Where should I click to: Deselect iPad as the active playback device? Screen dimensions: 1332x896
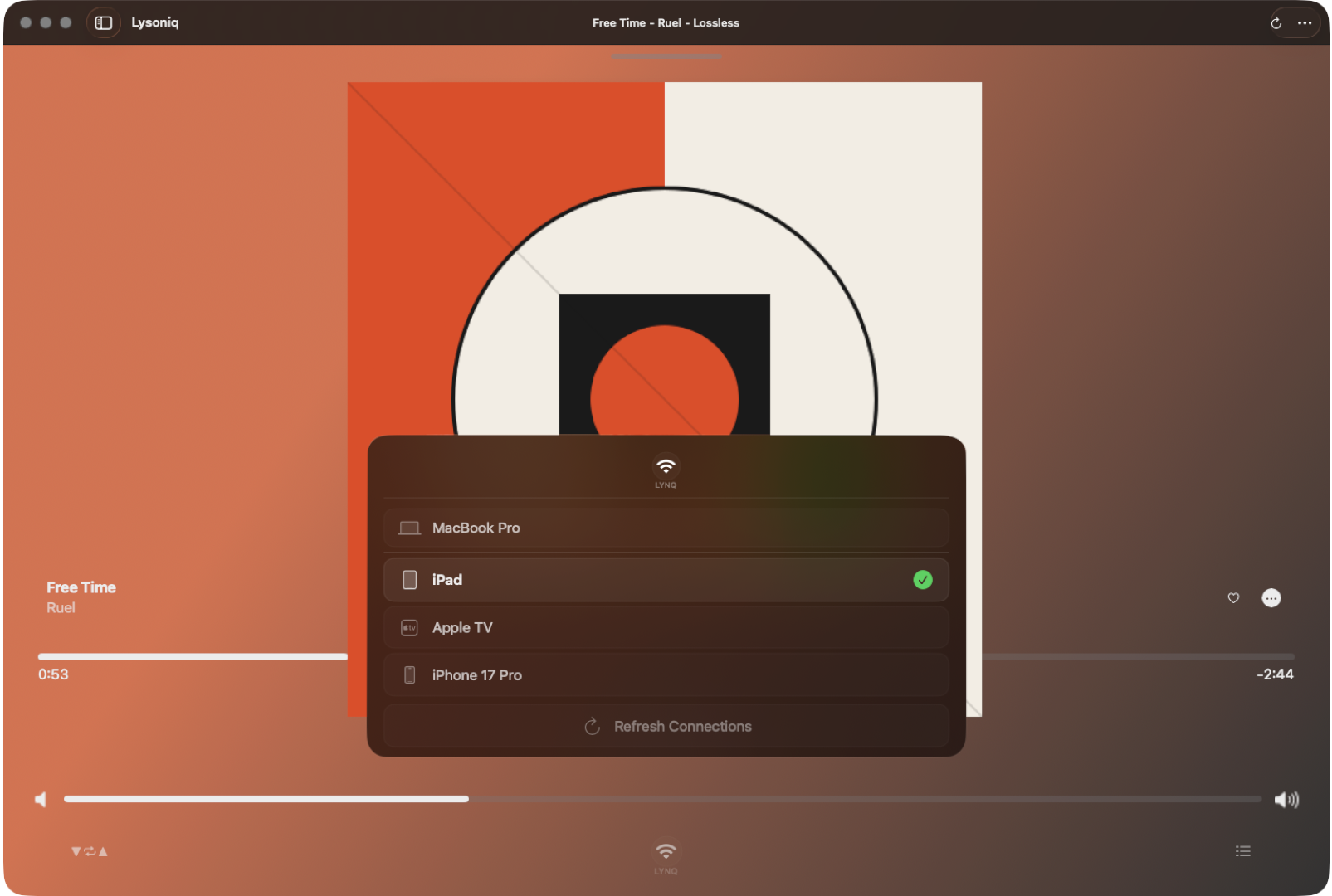[x=666, y=580]
